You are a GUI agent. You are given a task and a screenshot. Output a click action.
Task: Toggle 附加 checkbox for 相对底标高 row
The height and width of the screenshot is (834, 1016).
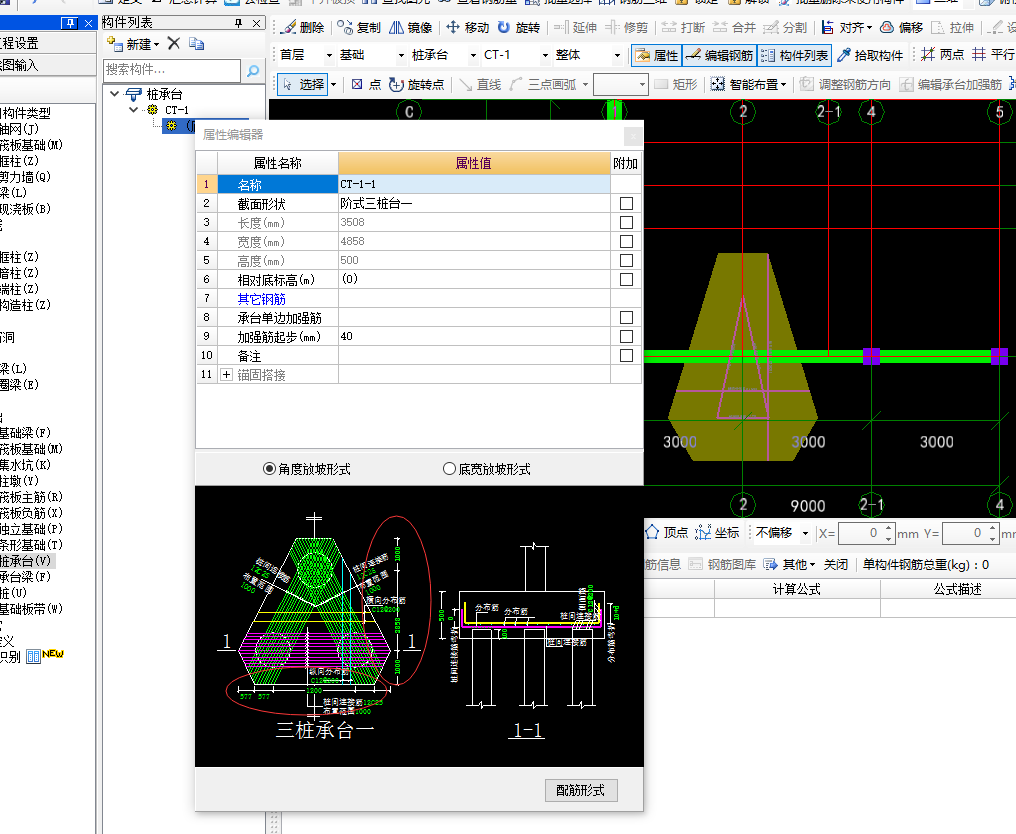[626, 279]
